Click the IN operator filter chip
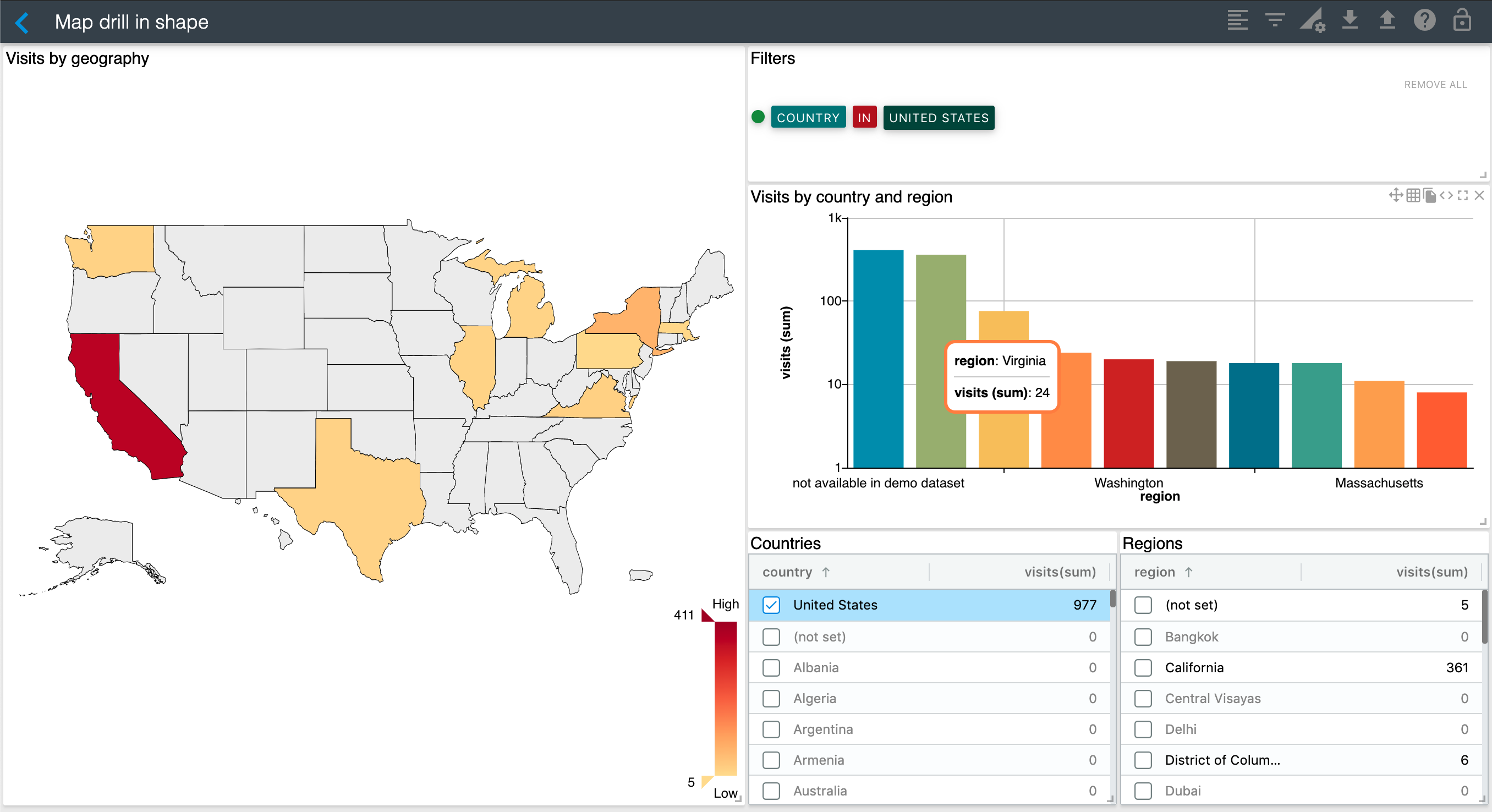 864,118
